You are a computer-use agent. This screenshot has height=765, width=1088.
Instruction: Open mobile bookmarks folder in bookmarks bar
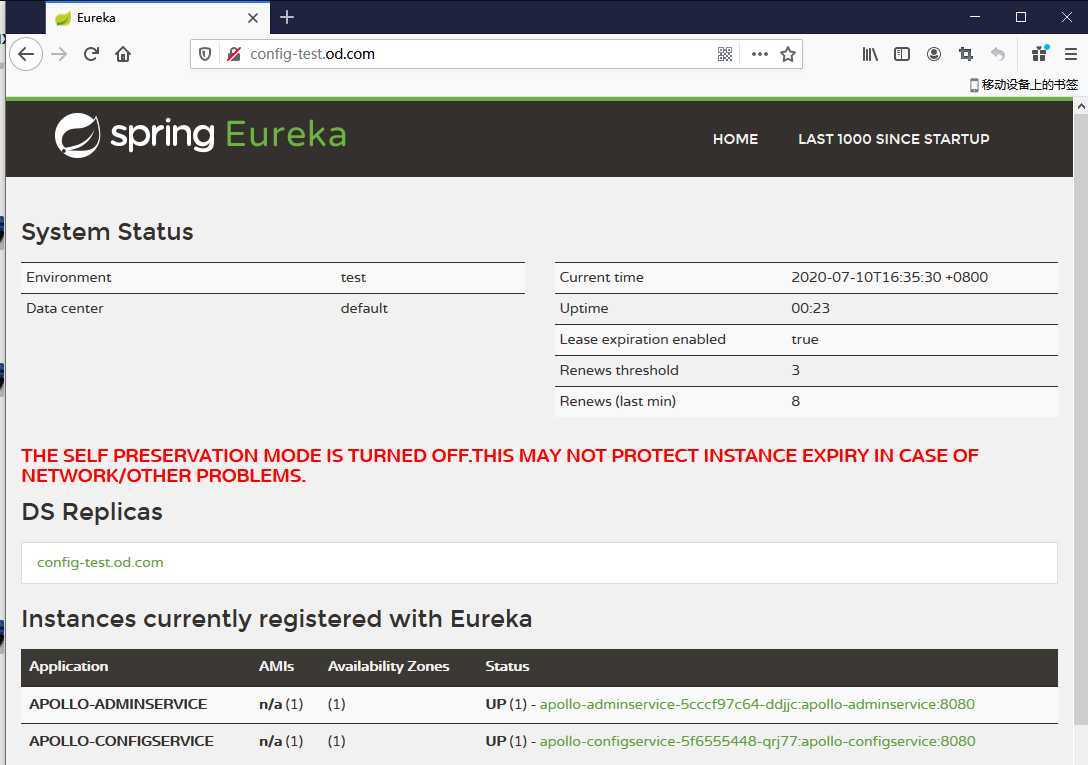click(1023, 85)
